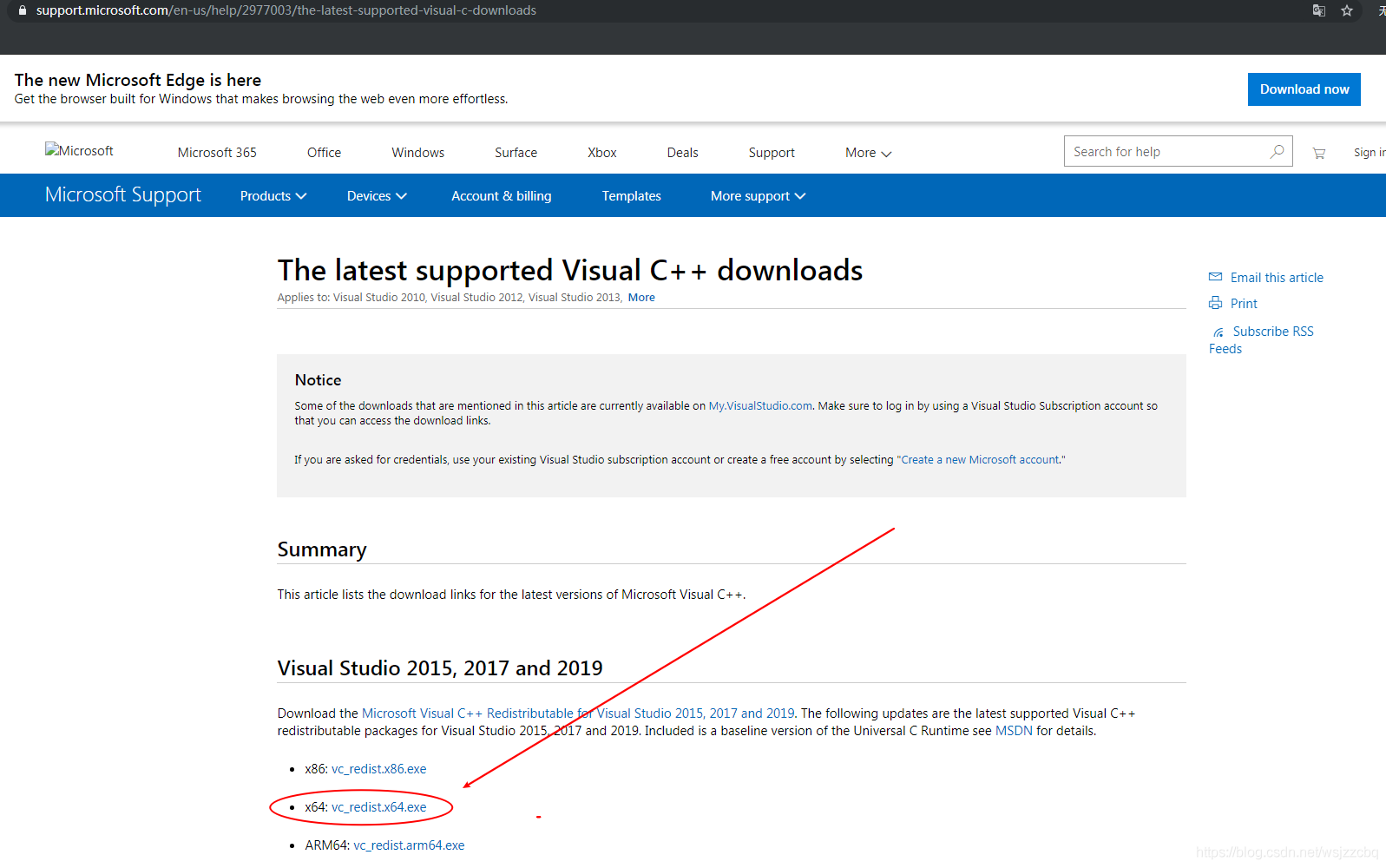Open Microsoft Visual C++ Redistributable link
Screen dimensions: 1386x868
578,713
